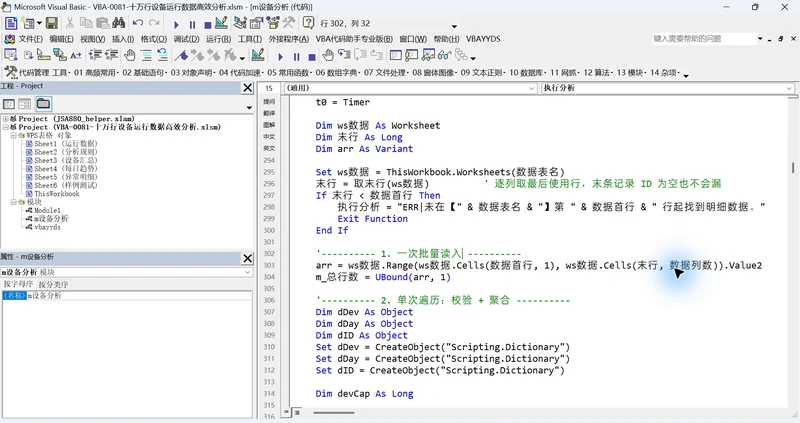Image resolution: width=800 pixels, height=423 pixels.
Task: Open Project Explorer icon
Action: 240,23
